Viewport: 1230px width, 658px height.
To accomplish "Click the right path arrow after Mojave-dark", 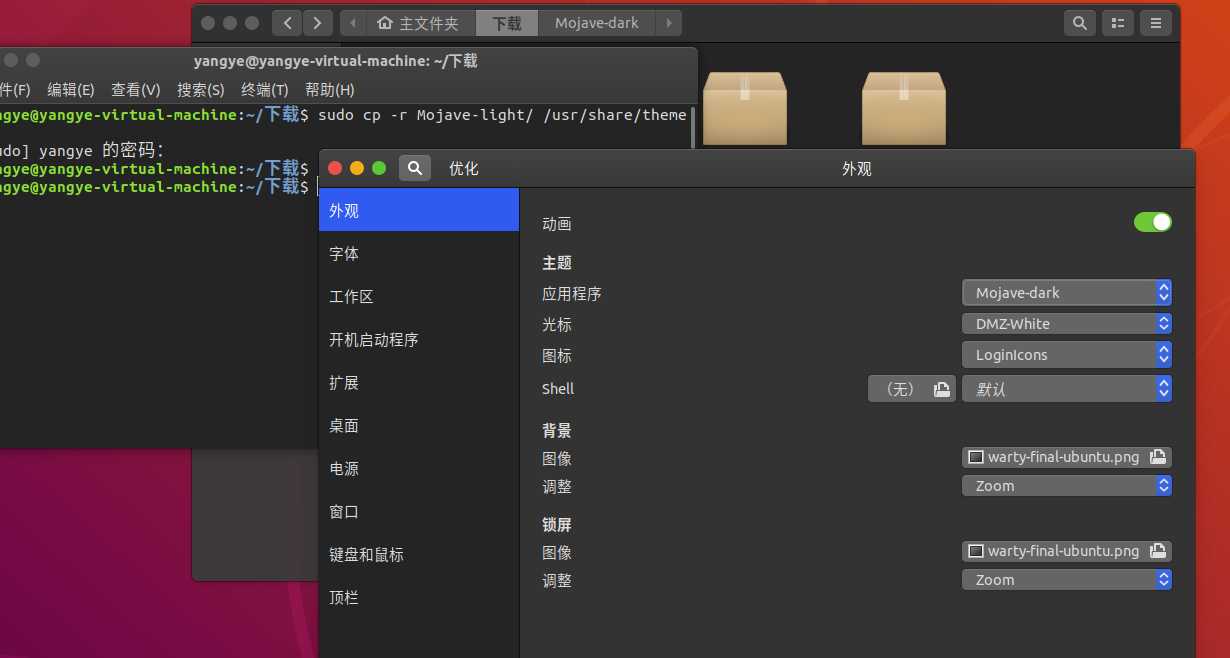I will (669, 22).
